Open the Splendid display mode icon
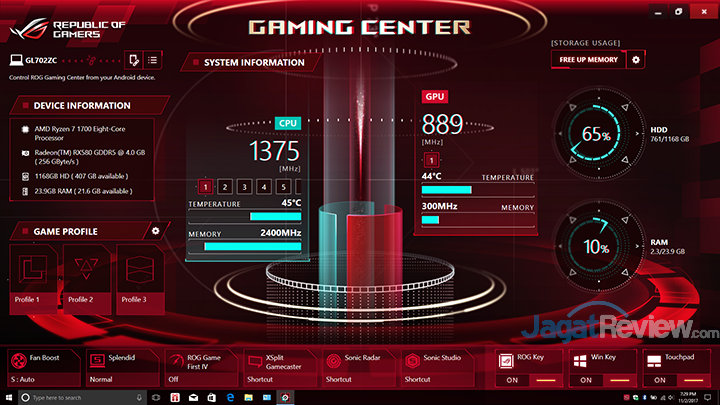The image size is (720, 405). pos(97,360)
